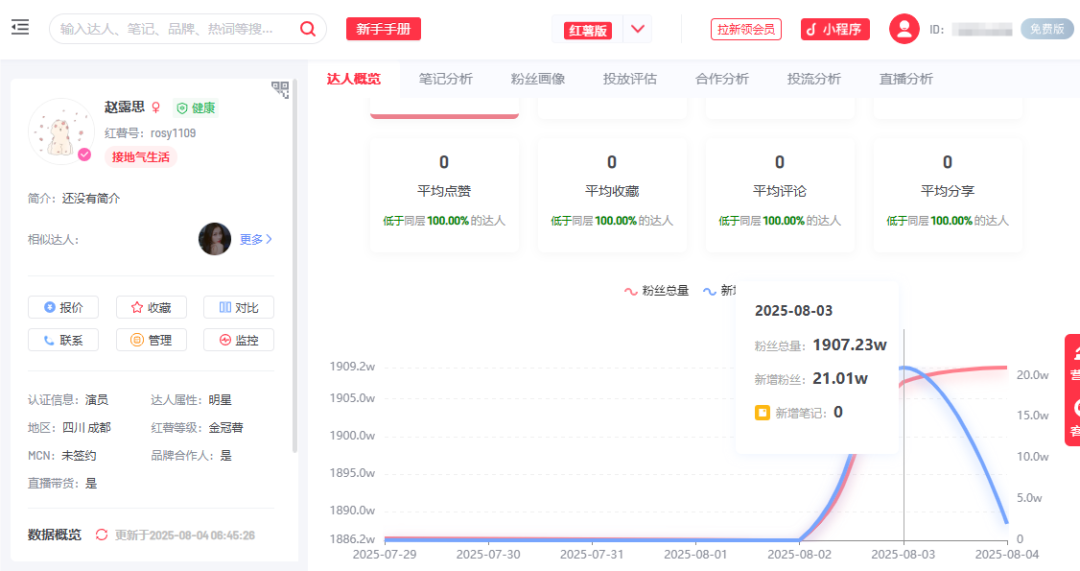1080x571 pixels.
Task: Click the 报价 pricing button
Action: 63,307
